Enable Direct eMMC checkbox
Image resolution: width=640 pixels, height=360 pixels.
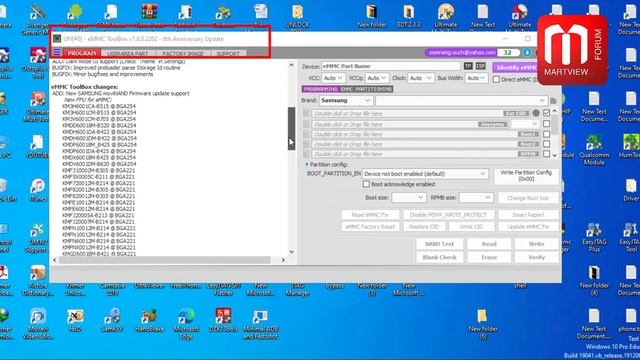point(496,79)
